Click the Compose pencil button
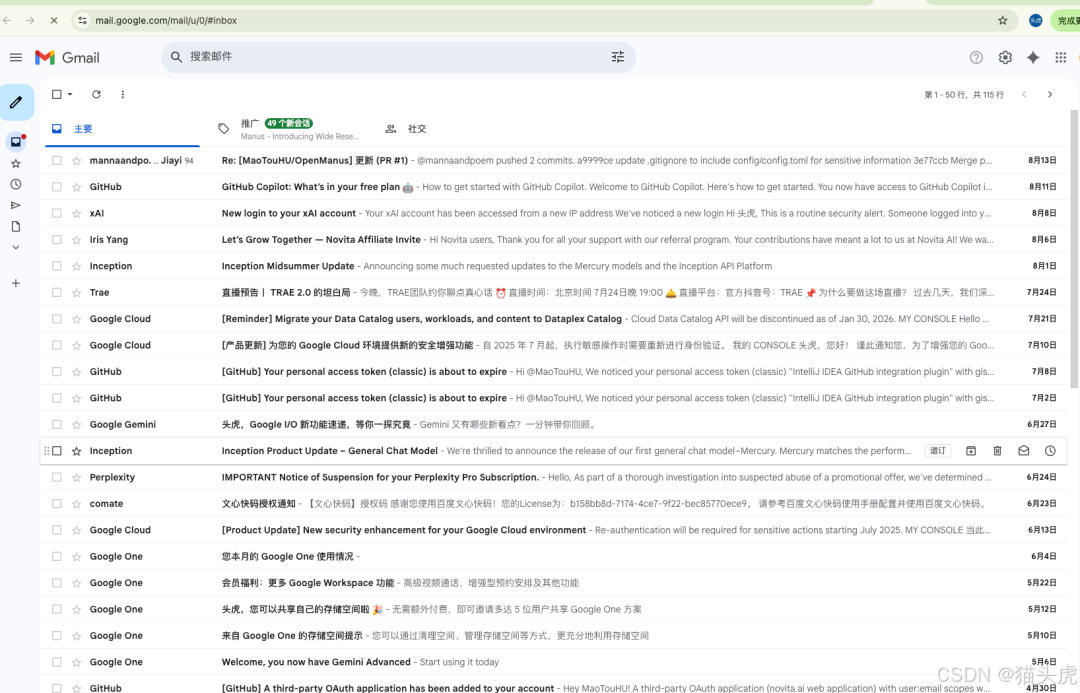This screenshot has width=1080, height=693. [16, 103]
